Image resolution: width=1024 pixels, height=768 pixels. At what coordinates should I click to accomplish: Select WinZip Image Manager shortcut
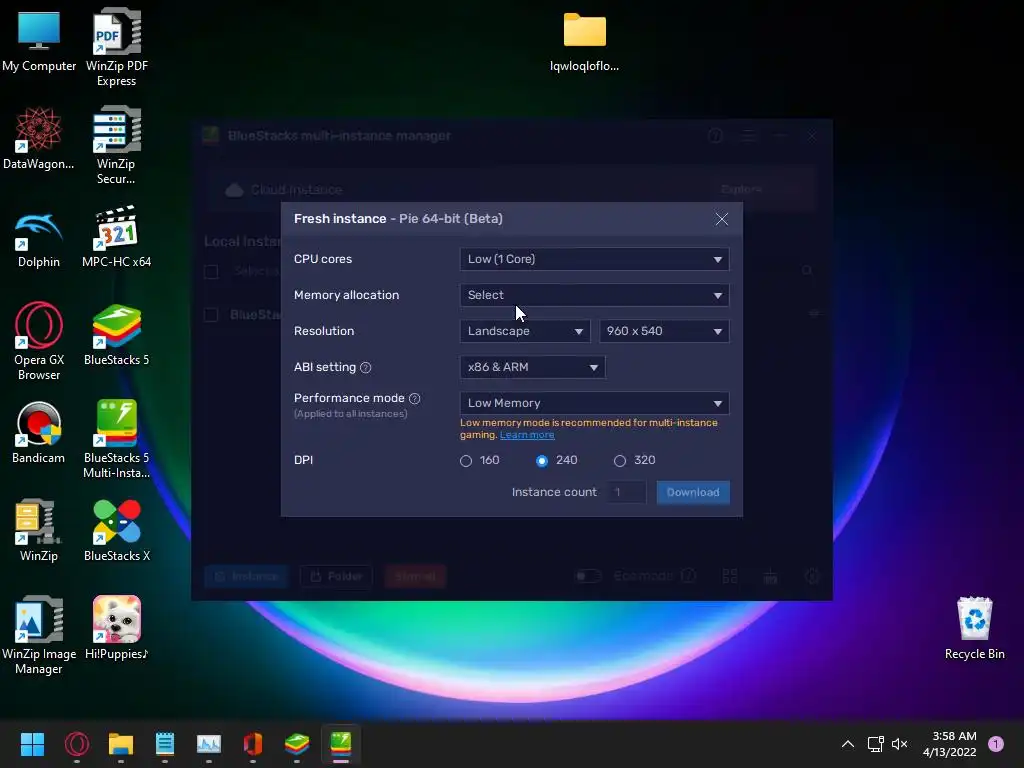39,635
